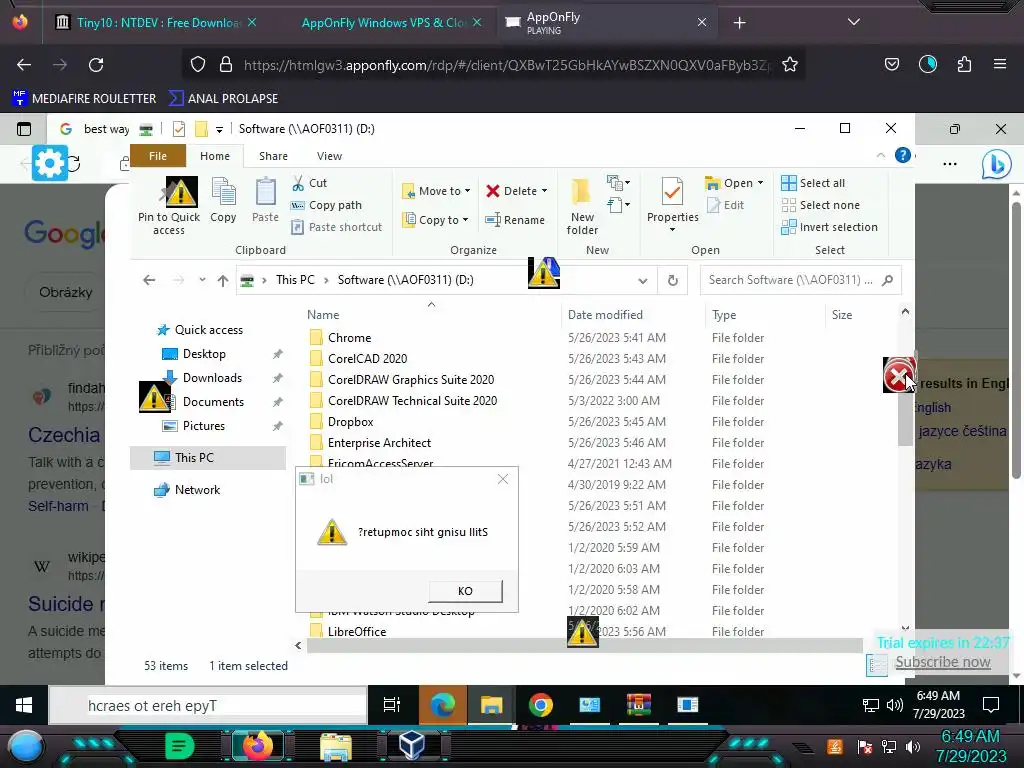
Task: Click the Rename command
Action: [x=515, y=220]
